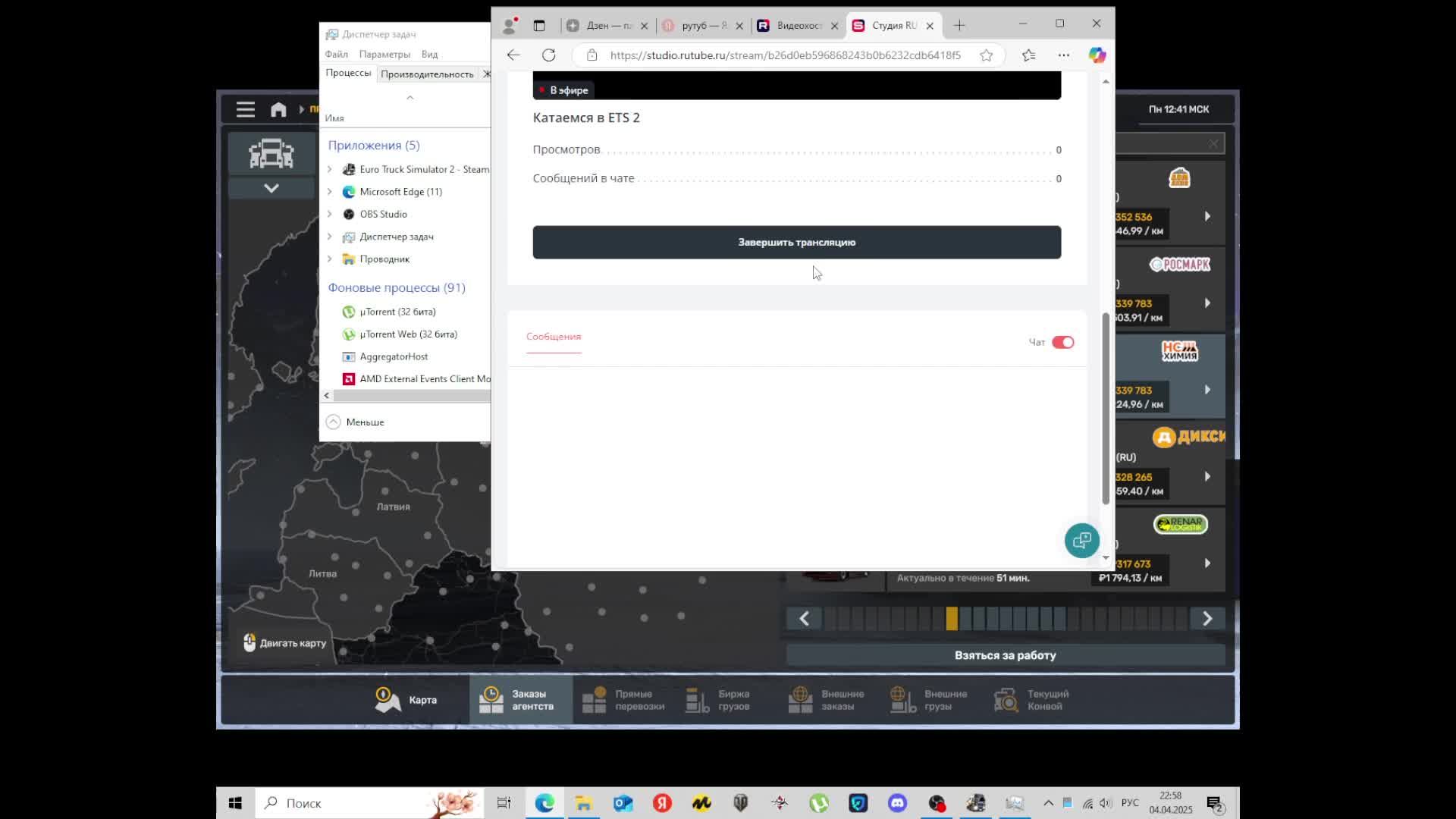
Task: Expand Euro Truck Simulator 2 process
Action: pyautogui.click(x=329, y=169)
